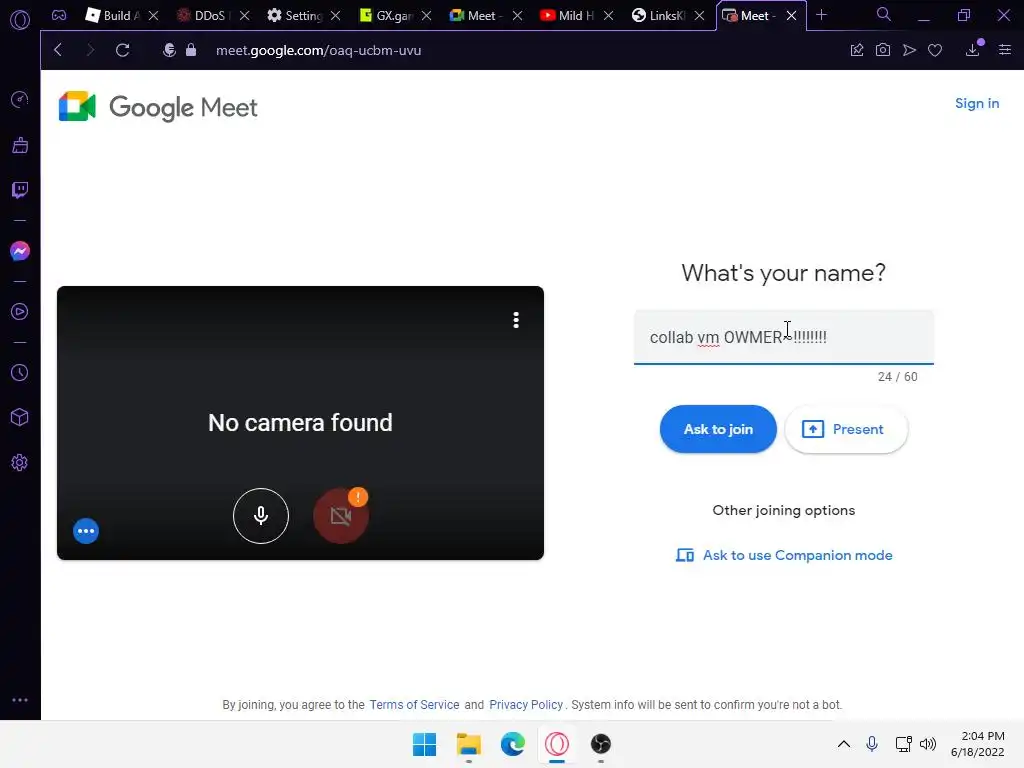Open OBS Studio from taskbar
The height and width of the screenshot is (768, 1024).
coord(601,744)
